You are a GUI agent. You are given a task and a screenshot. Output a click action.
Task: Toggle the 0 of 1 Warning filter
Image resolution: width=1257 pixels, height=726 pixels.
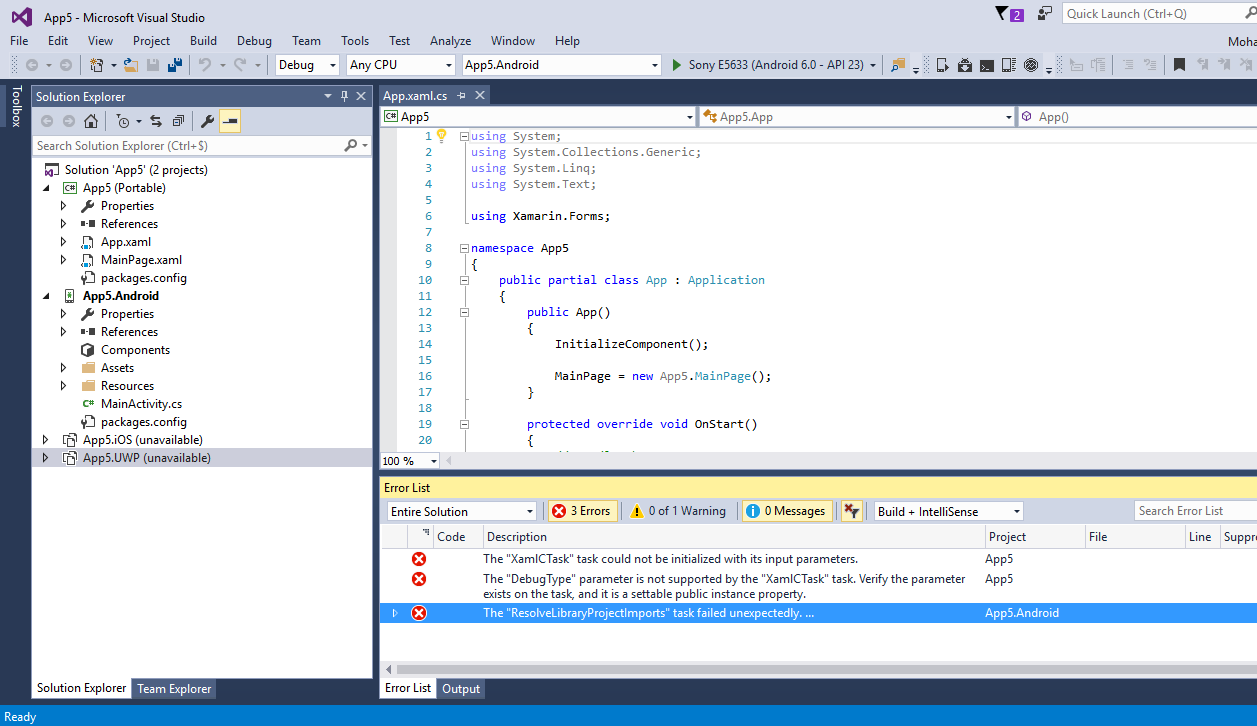click(678, 511)
